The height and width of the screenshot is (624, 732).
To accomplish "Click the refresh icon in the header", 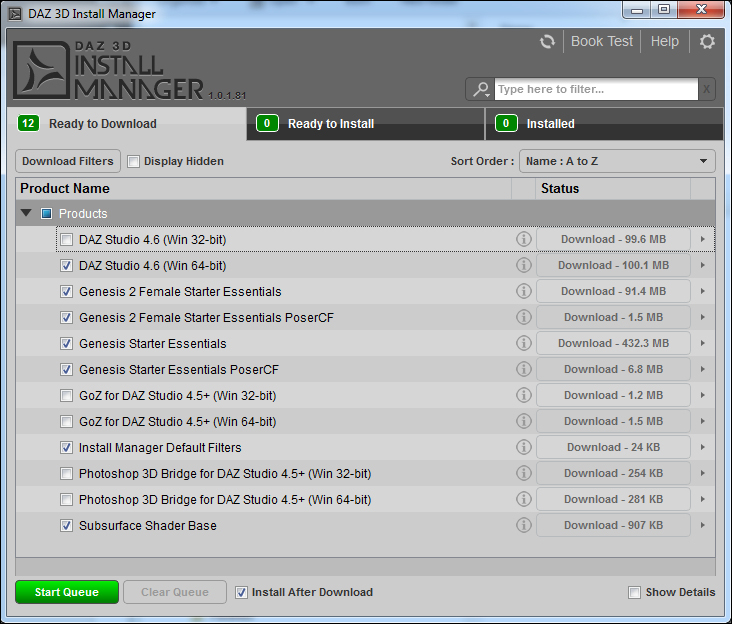I will coord(547,42).
